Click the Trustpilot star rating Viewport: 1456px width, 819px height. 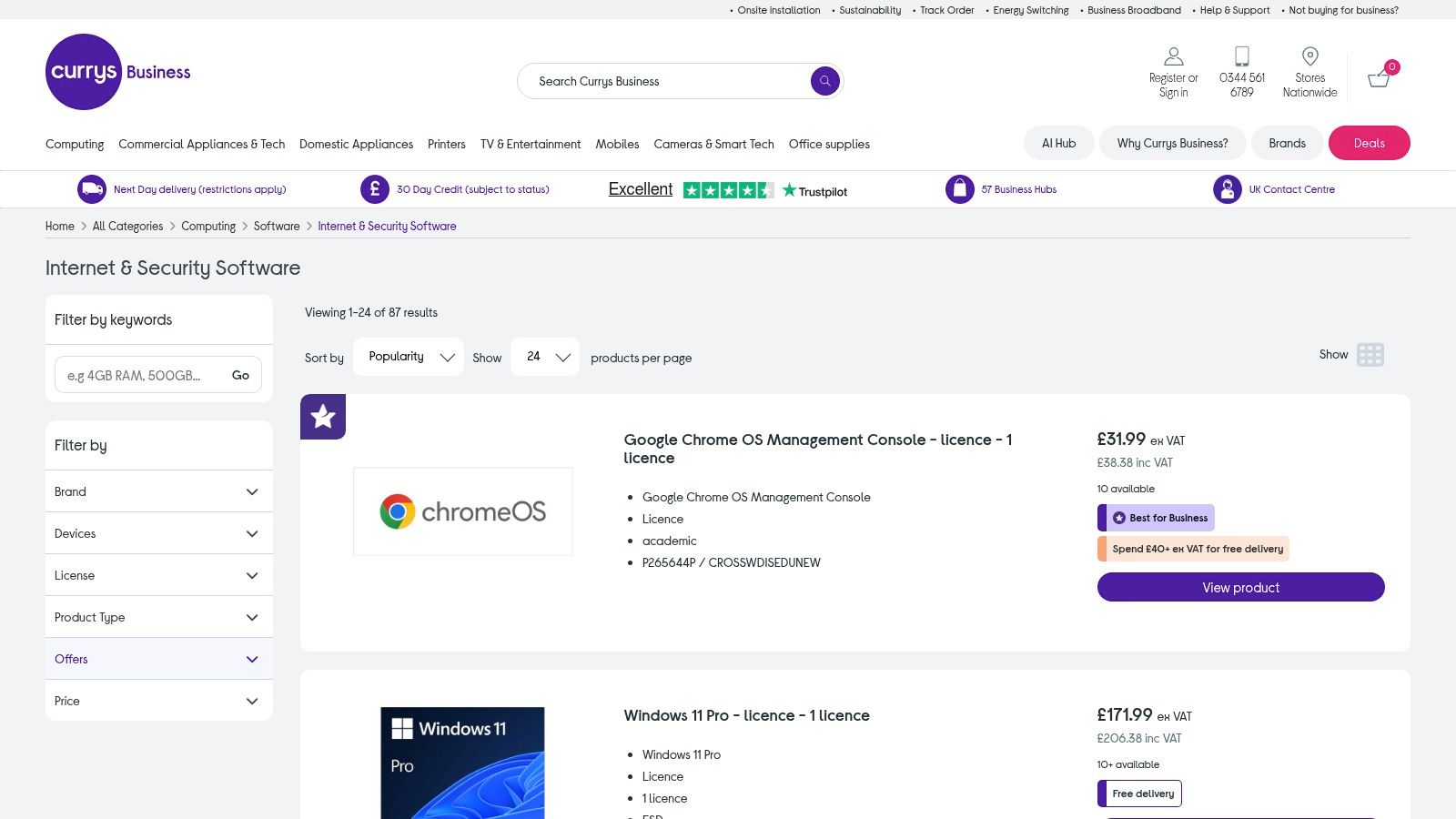point(729,190)
